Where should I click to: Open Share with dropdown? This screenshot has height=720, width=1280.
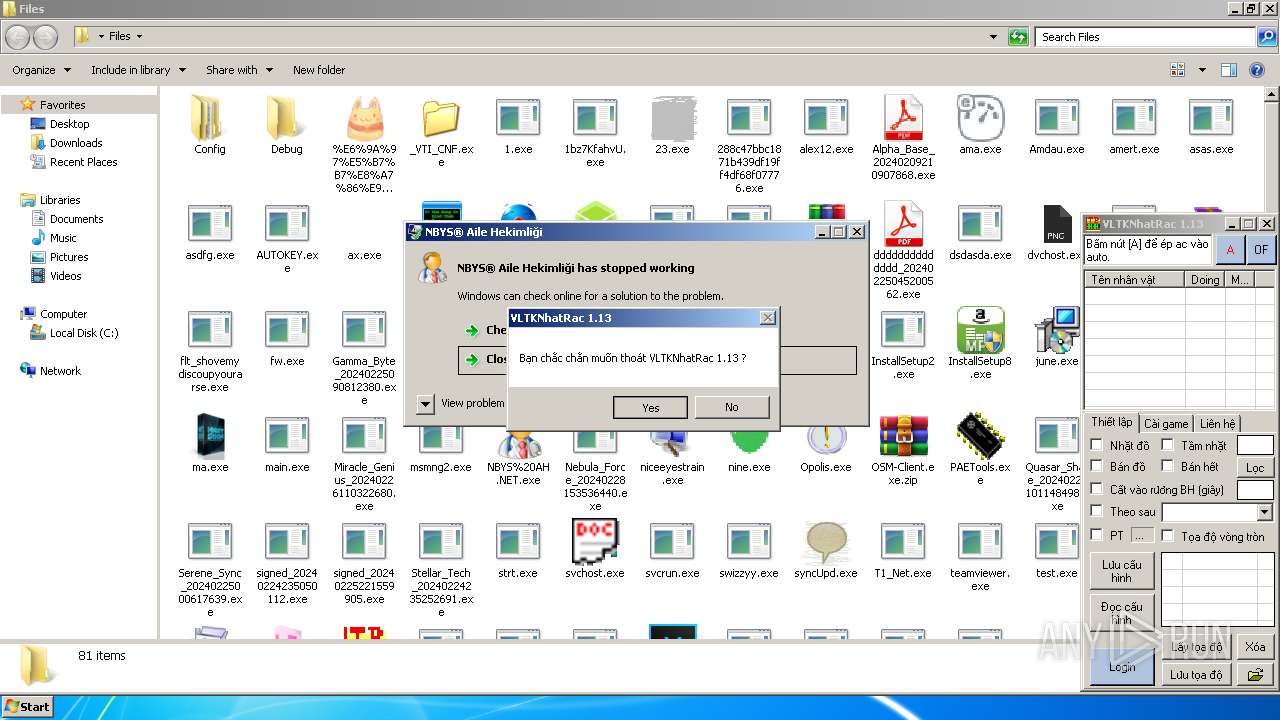240,70
